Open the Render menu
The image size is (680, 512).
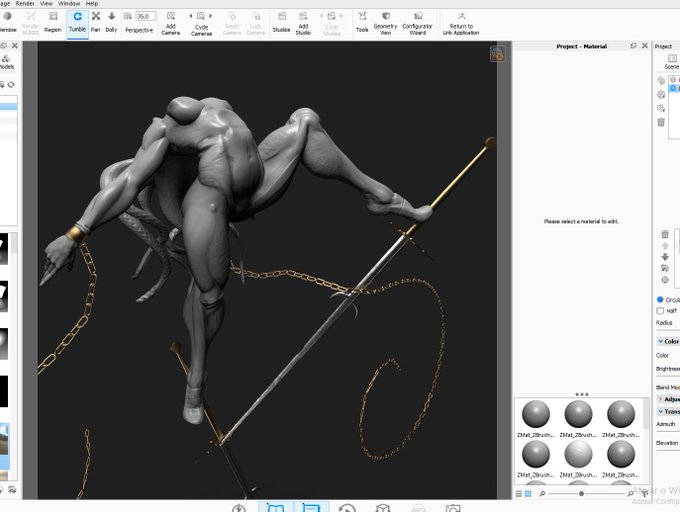pyautogui.click(x=25, y=3)
